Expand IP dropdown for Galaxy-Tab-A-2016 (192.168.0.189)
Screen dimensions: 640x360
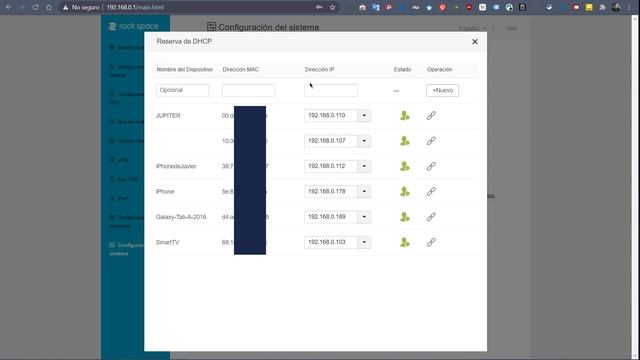364,217
